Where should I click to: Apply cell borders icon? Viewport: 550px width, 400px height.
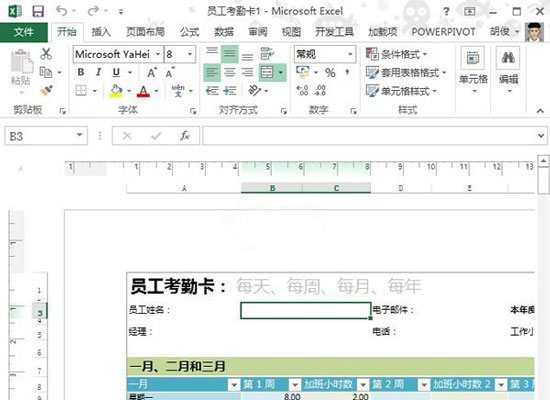tap(81, 91)
